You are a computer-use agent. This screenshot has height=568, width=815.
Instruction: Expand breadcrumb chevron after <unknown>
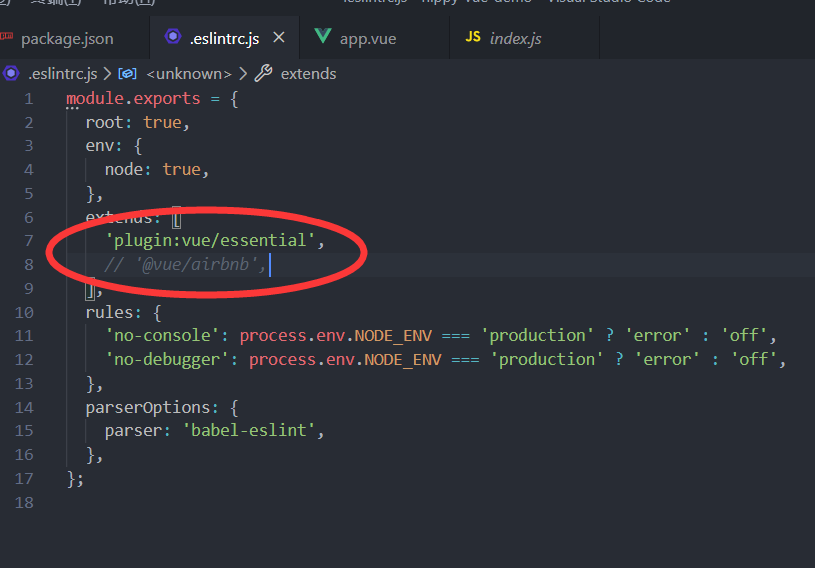click(243, 74)
